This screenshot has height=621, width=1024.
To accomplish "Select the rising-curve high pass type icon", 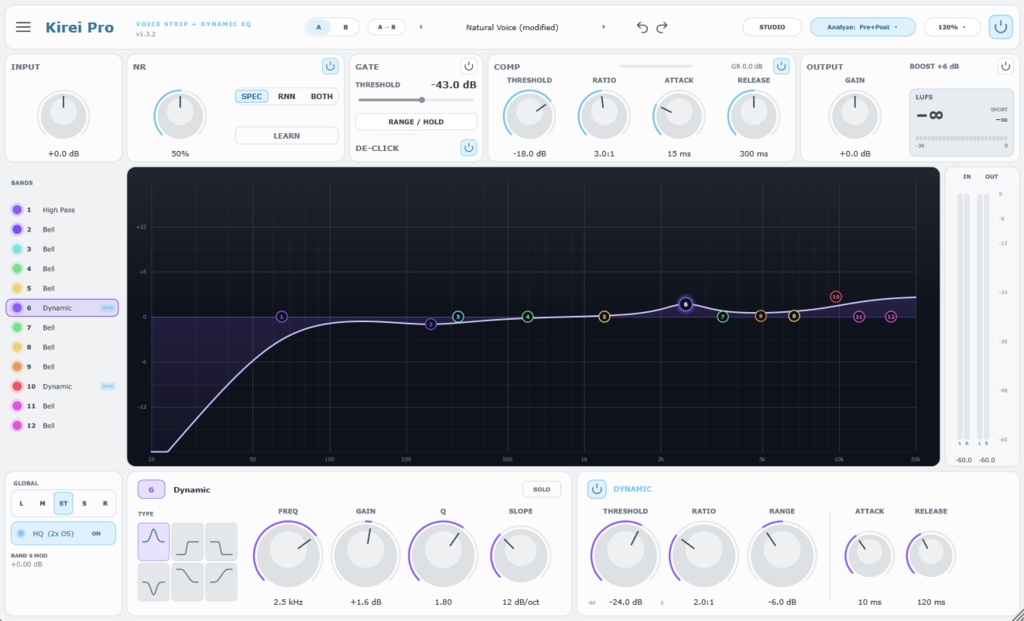I will coord(221,582).
